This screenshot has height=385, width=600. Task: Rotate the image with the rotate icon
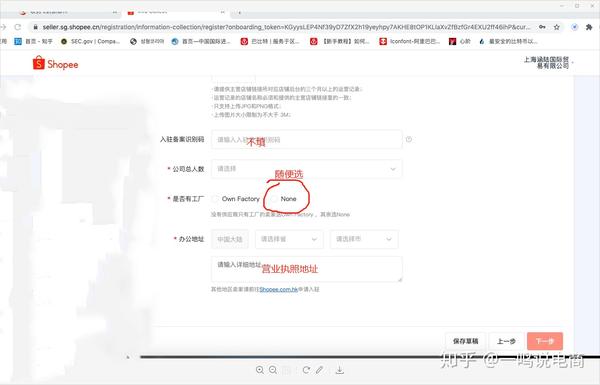point(306,370)
